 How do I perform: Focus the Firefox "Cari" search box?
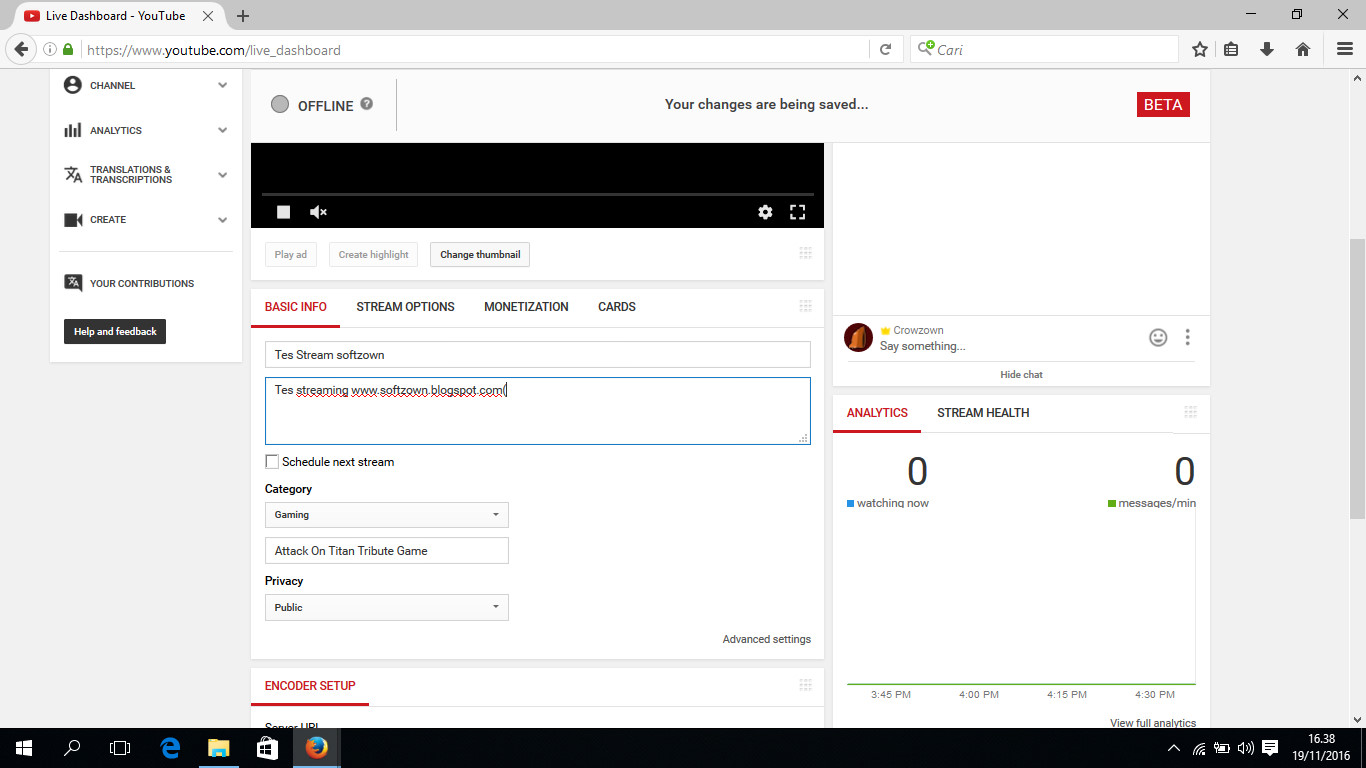coord(1044,49)
